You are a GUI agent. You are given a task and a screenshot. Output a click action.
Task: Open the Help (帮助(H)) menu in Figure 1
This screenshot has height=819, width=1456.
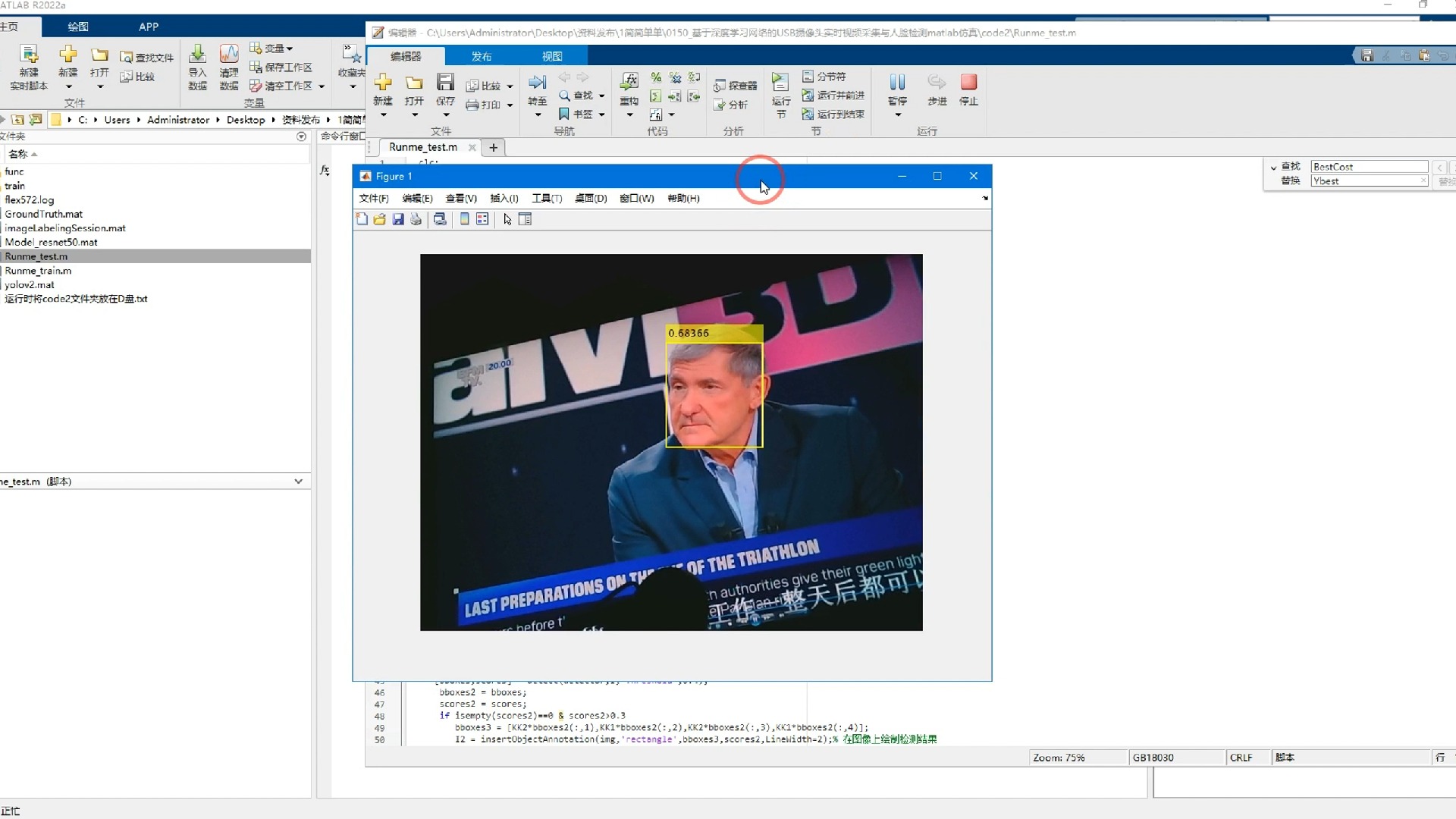pos(683,198)
